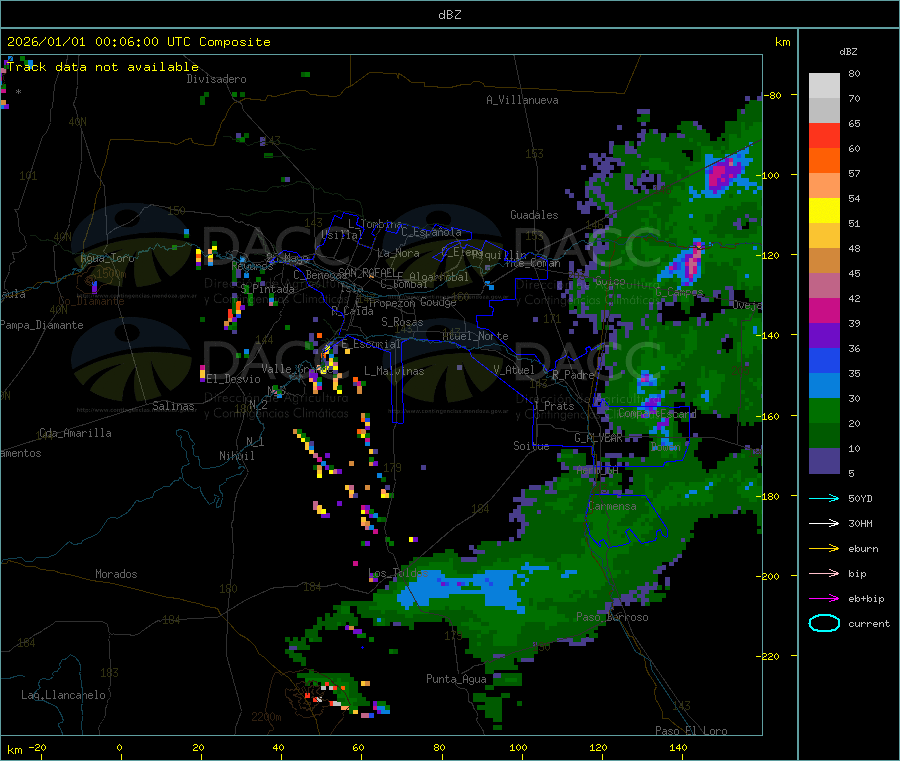900x761 pixels.
Task: Click the Cda_Amarilla label
Action: 75,433
